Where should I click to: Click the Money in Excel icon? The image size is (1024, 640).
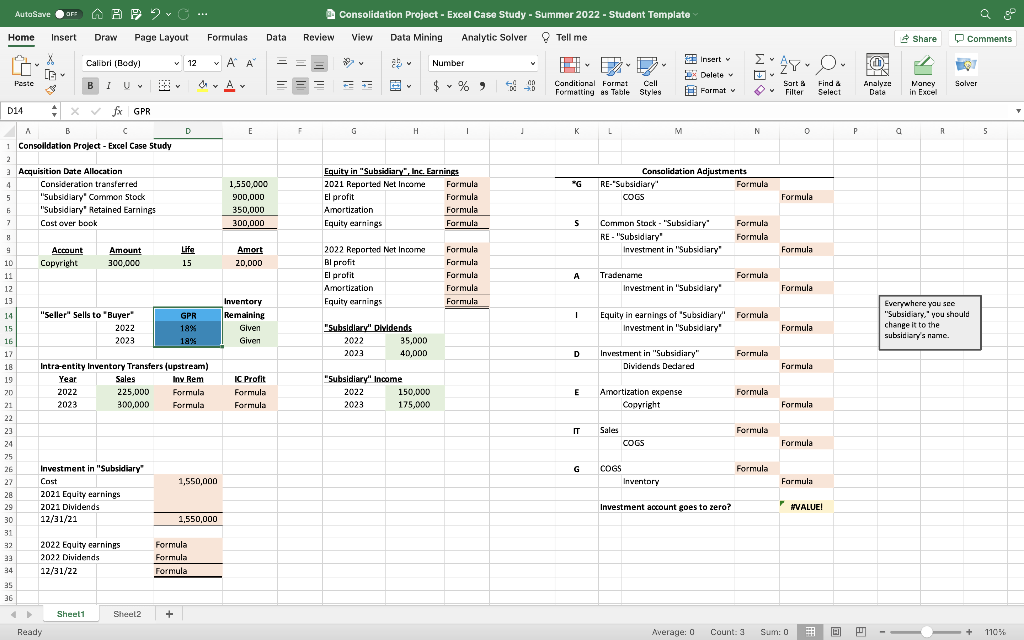point(921,72)
